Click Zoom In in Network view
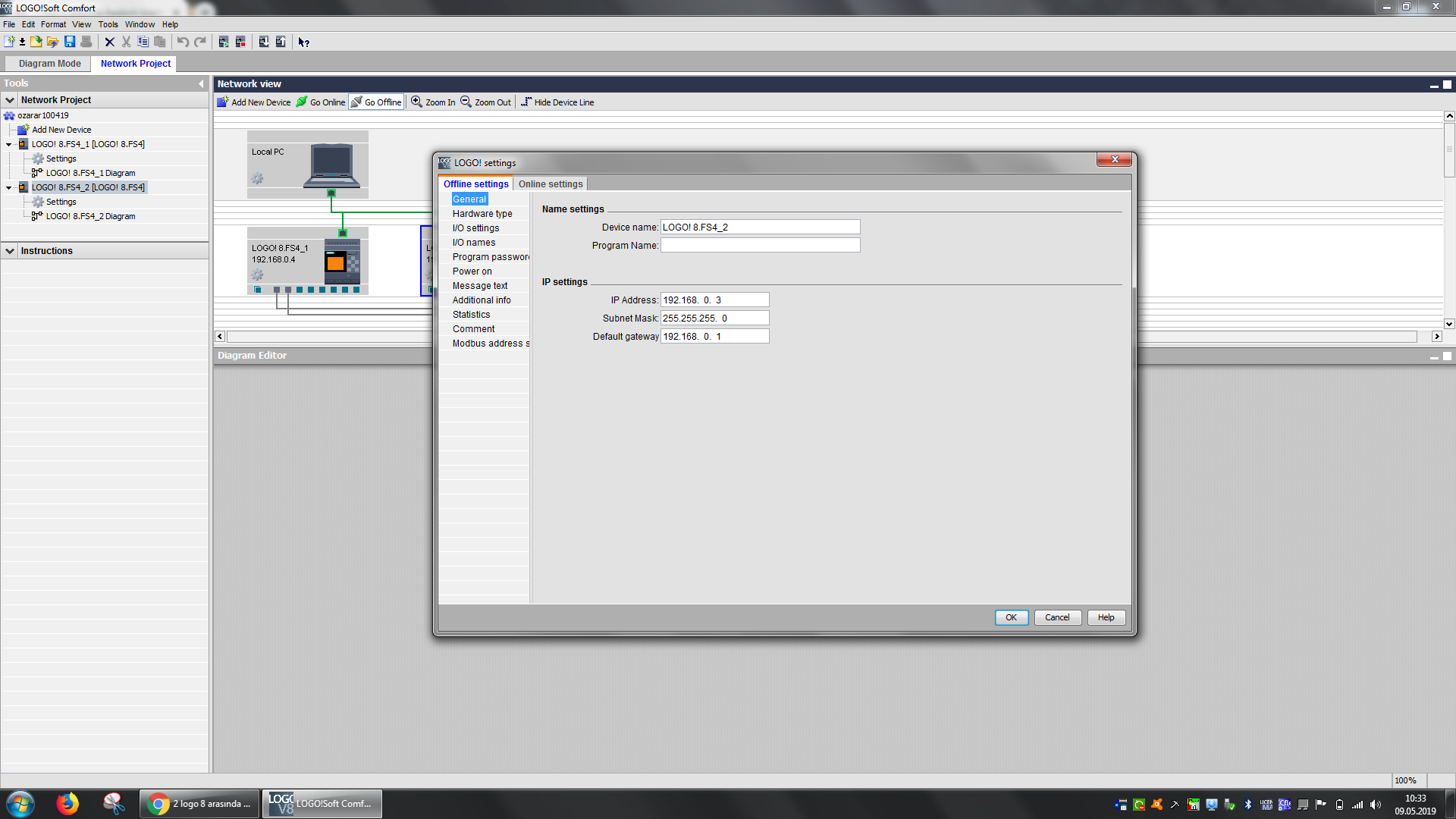Image resolution: width=1456 pixels, height=819 pixels. point(433,102)
